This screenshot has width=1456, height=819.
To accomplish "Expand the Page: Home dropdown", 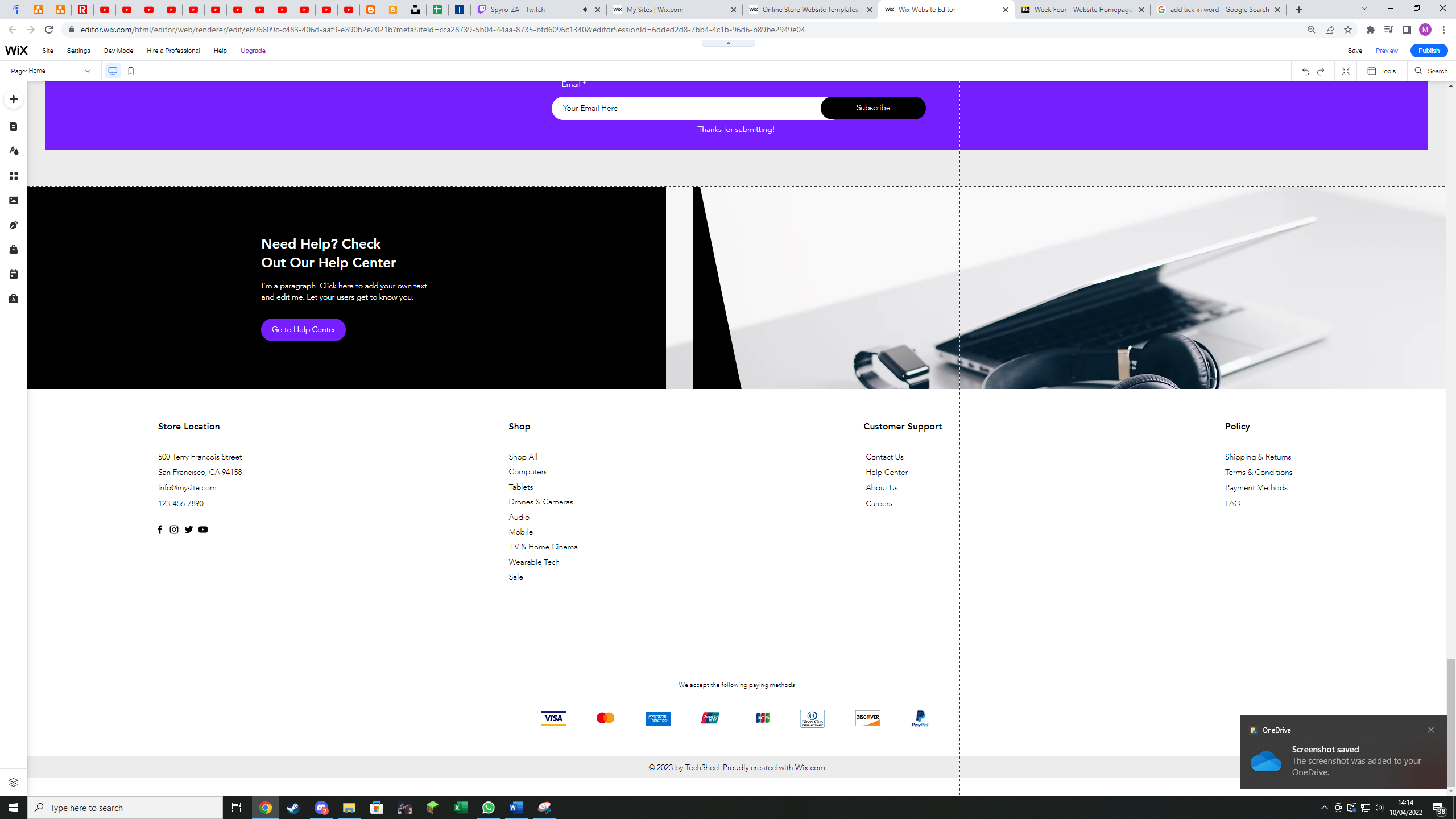I will point(88,71).
